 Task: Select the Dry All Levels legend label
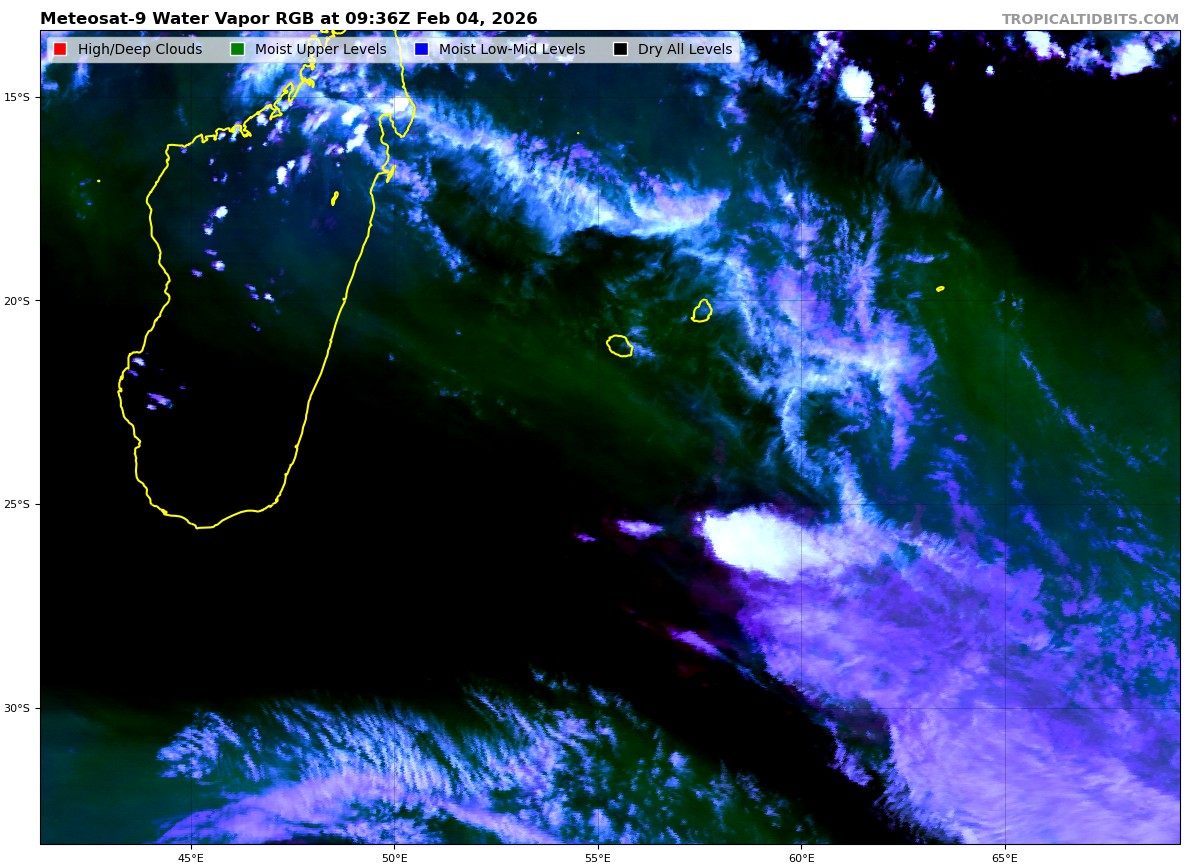point(684,50)
